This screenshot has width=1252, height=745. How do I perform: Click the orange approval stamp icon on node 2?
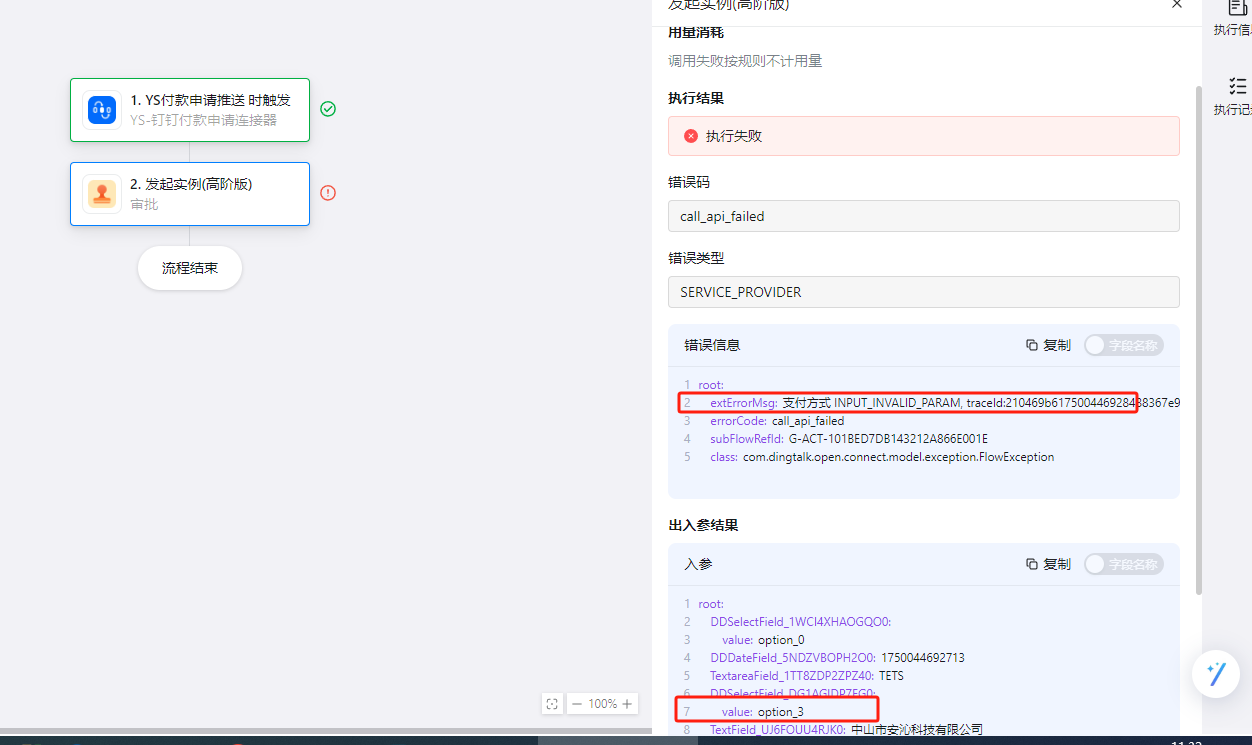click(x=102, y=194)
